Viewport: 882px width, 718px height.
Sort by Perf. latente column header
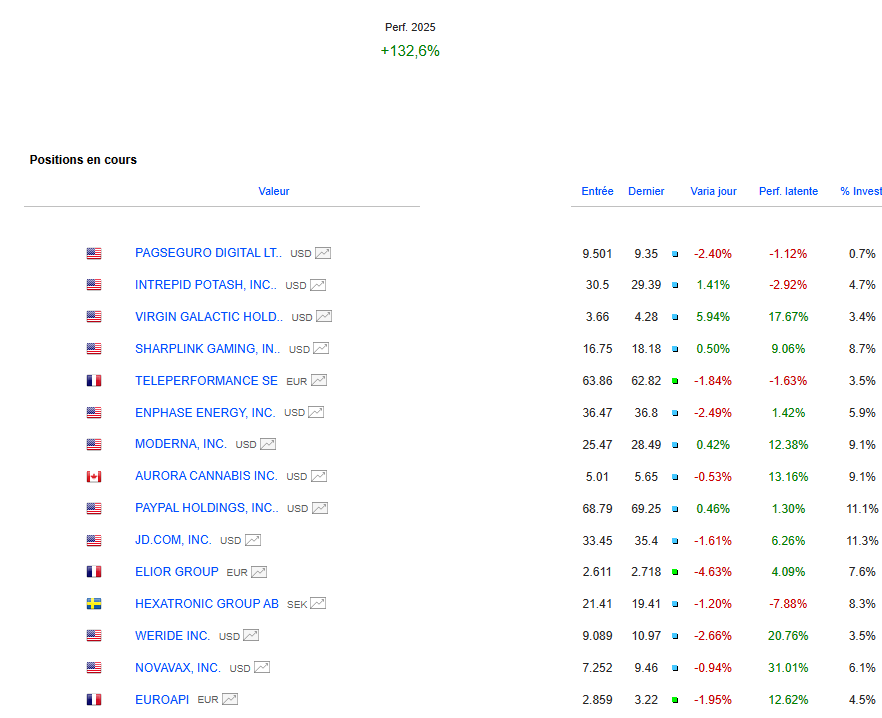[x=788, y=191]
